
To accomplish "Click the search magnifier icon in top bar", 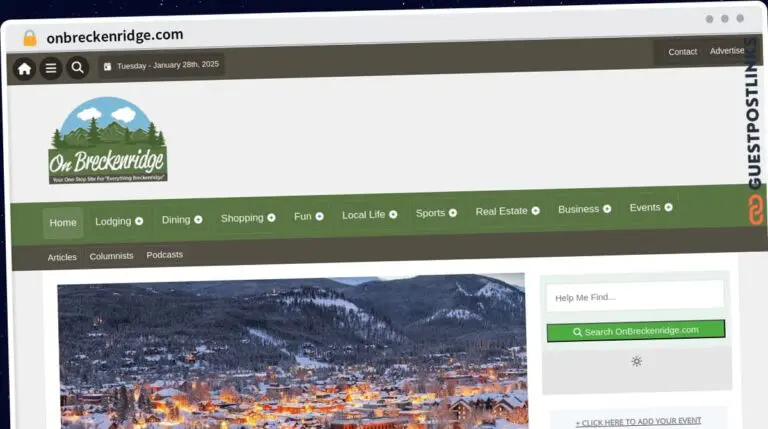I will point(77,67).
